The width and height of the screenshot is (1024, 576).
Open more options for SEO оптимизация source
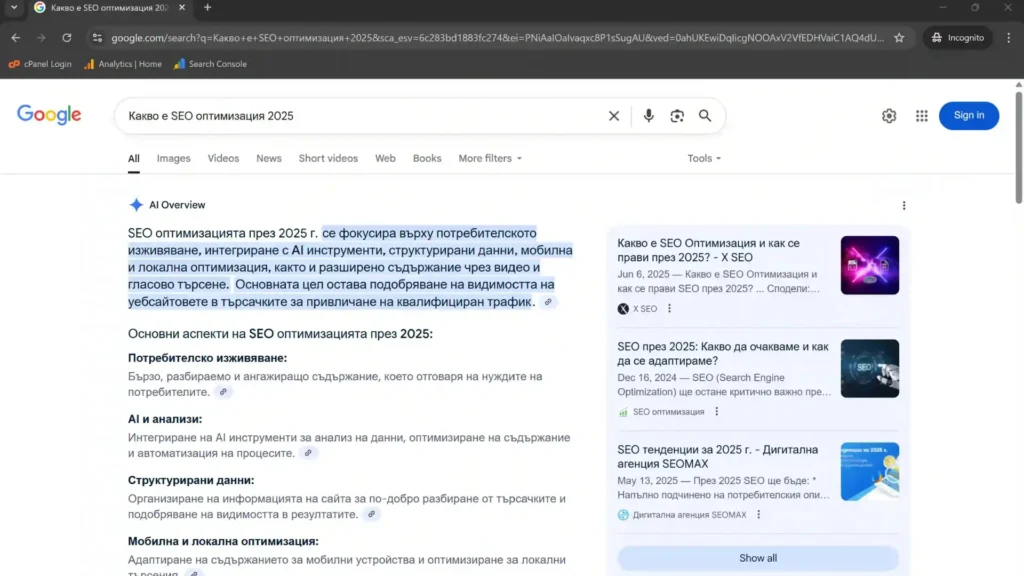tap(716, 411)
